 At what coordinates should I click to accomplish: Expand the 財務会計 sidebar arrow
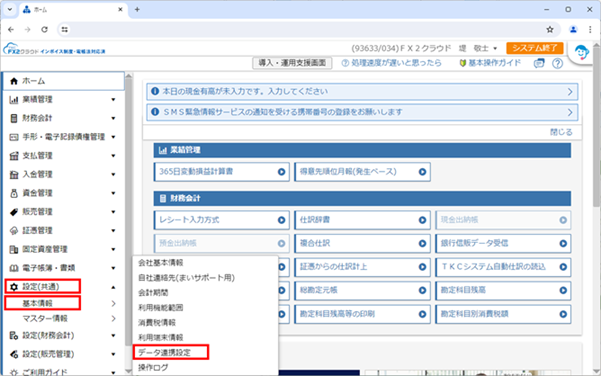[113, 118]
